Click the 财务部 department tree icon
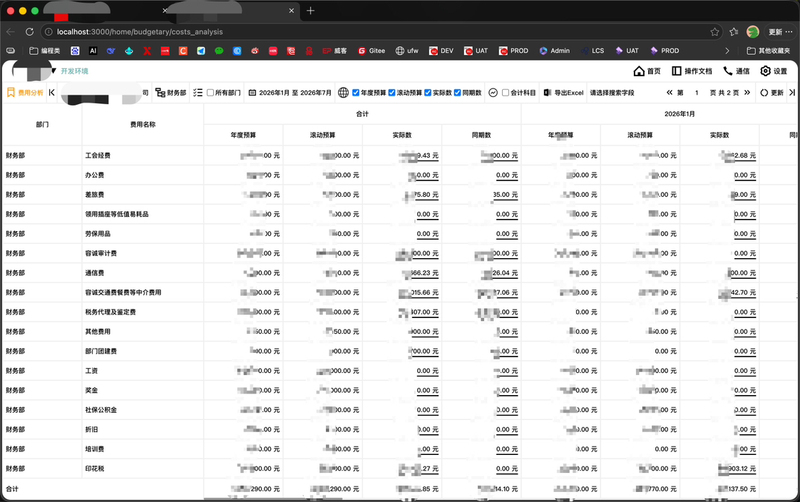This screenshot has height=502, width=800. 160,92
